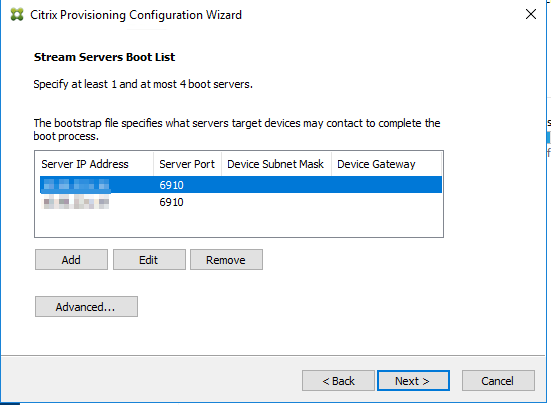Screen dimensions: 551x405
Task: Go back with the < Back button
Action: pyautogui.click(x=338, y=381)
